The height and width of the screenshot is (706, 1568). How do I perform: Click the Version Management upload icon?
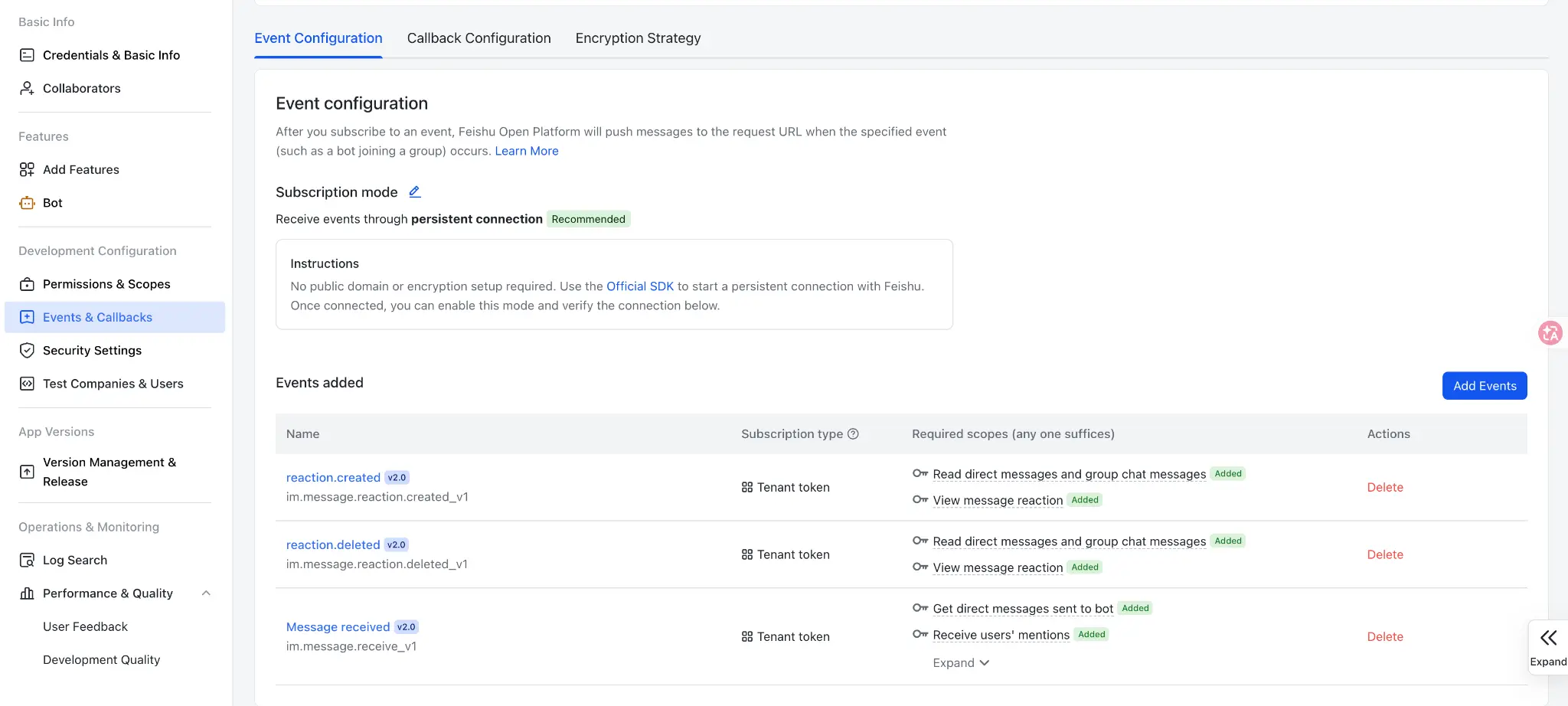(27, 472)
